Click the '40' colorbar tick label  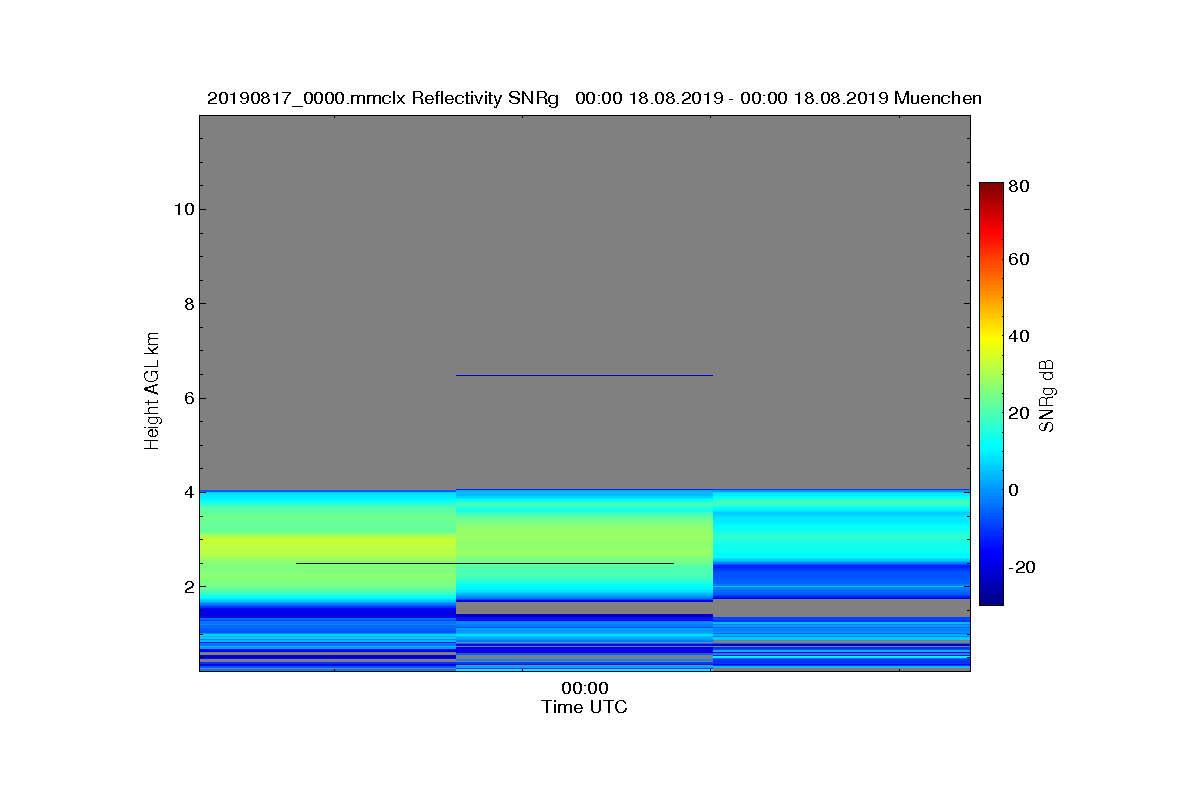pyautogui.click(x=1020, y=336)
